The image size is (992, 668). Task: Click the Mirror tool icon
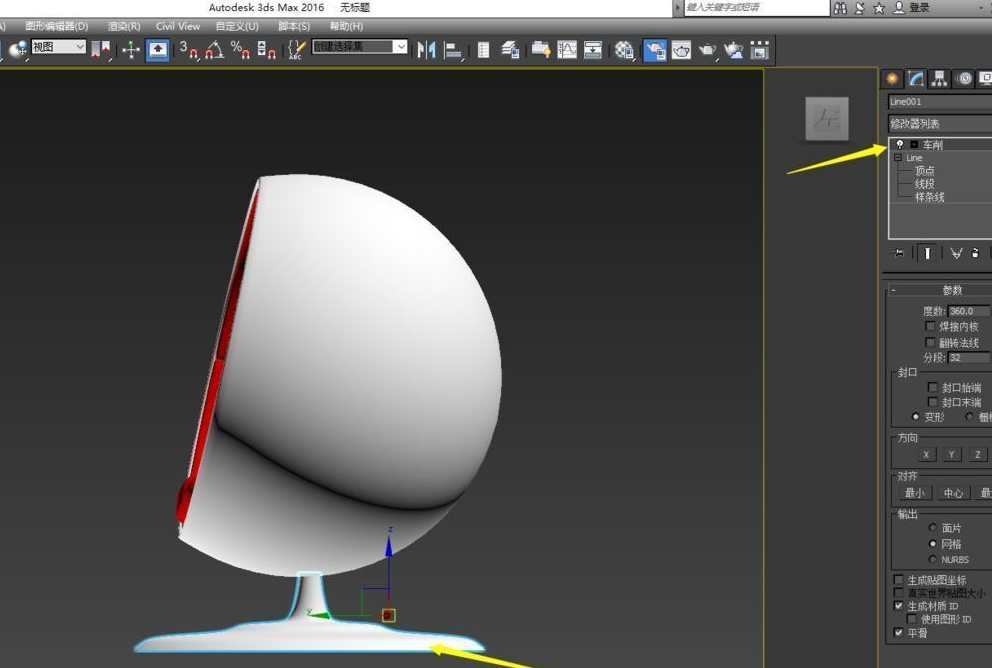click(x=427, y=49)
